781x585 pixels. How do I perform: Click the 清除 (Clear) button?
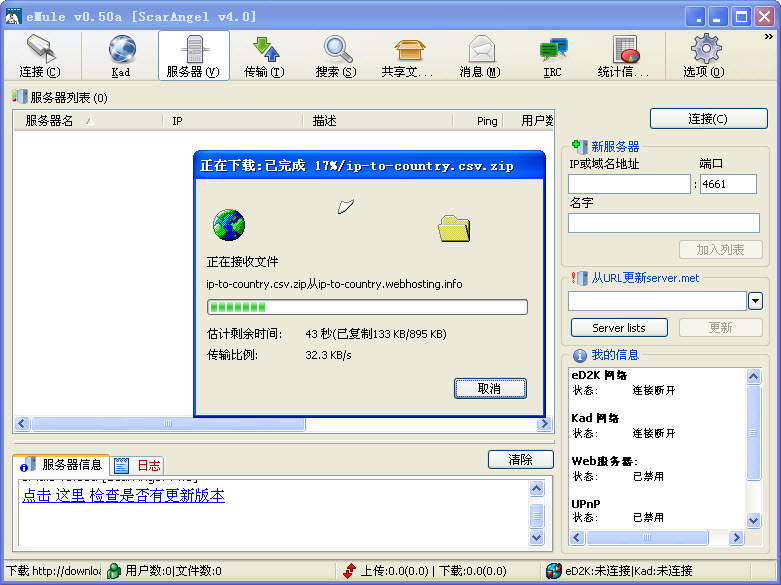[520, 460]
